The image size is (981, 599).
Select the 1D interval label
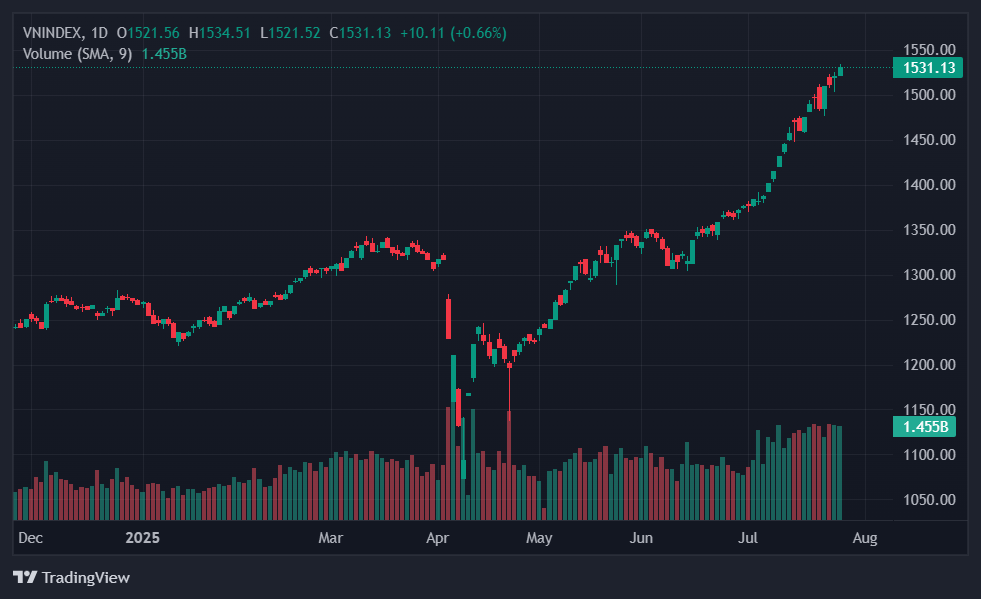(99, 33)
